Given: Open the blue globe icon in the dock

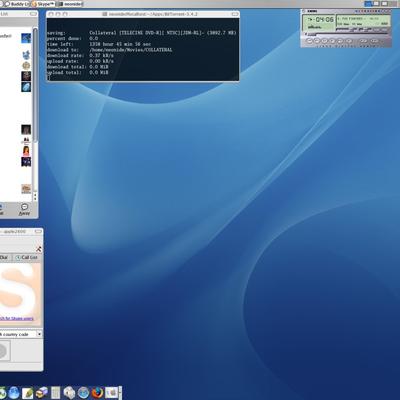Looking at the screenshot, I should coord(14,393).
